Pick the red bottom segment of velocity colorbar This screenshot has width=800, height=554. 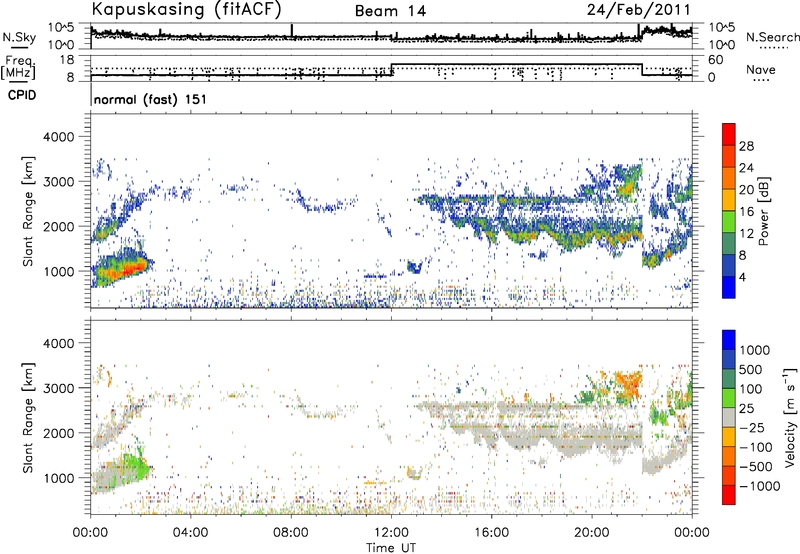[729, 495]
